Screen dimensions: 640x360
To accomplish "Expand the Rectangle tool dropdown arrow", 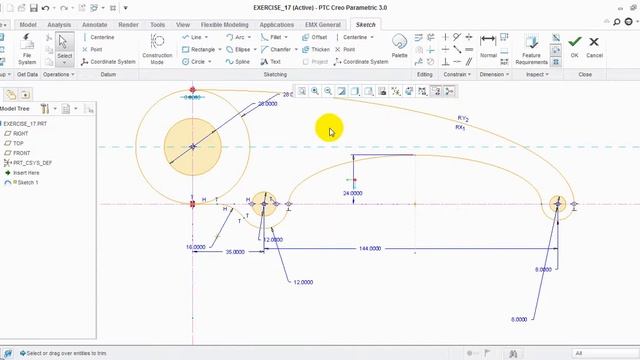I will tap(220, 49).
